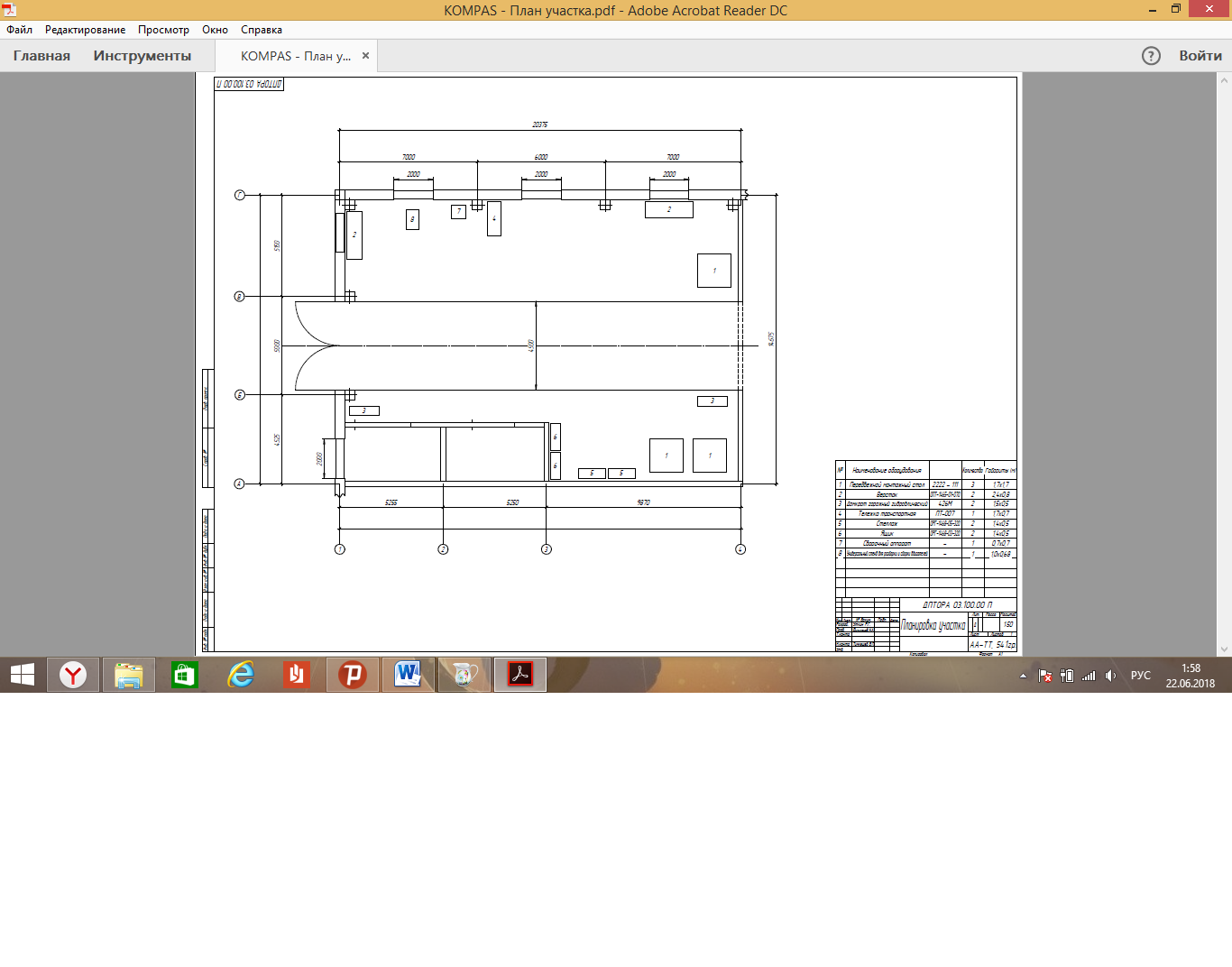Switch to the Инструменты tab
Image resolution: width=1232 pixels, height=967 pixels.
[x=142, y=56]
